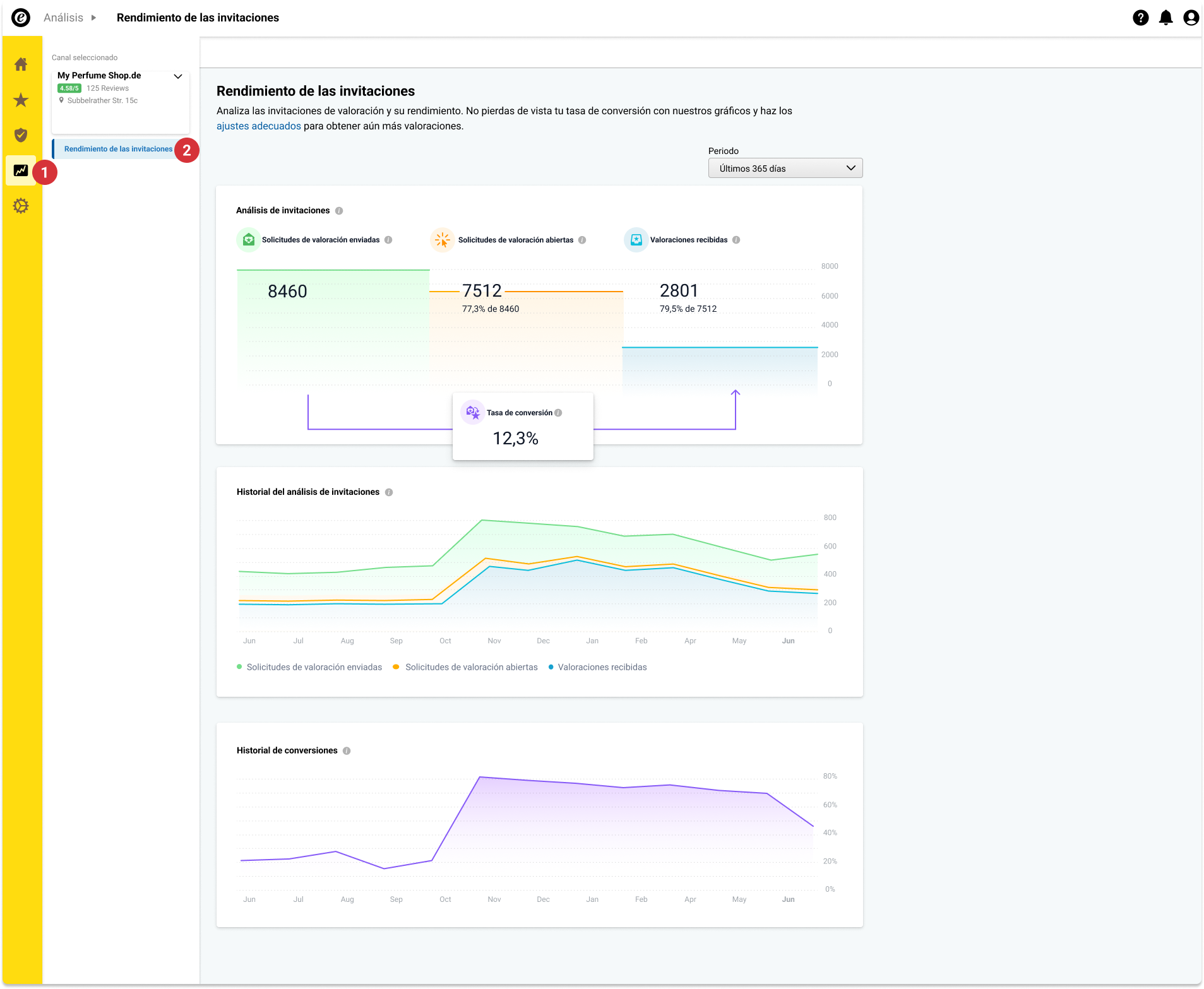This screenshot has width=1204, height=989.
Task: Follow the ajustes adecuados link
Action: [x=259, y=126]
